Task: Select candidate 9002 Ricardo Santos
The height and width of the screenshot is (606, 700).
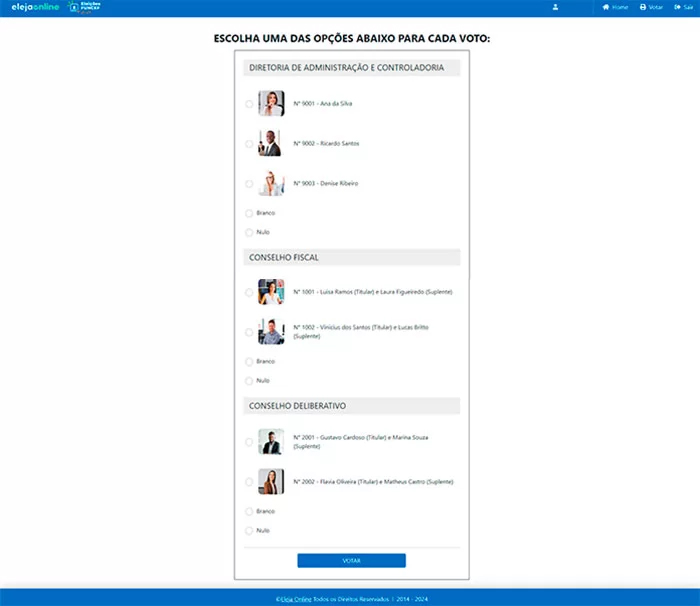Action: [x=249, y=144]
